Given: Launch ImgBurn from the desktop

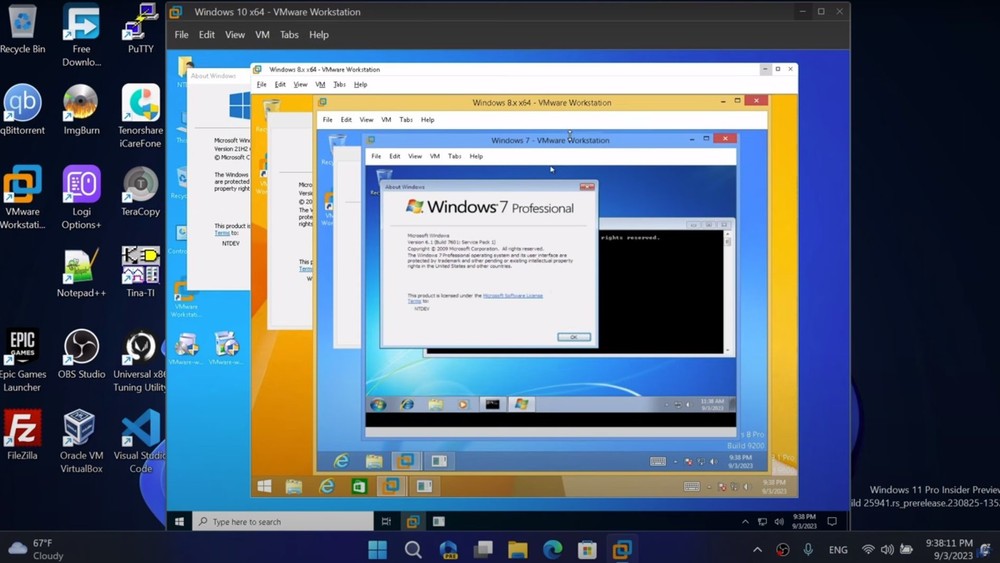Looking at the screenshot, I should [81, 103].
